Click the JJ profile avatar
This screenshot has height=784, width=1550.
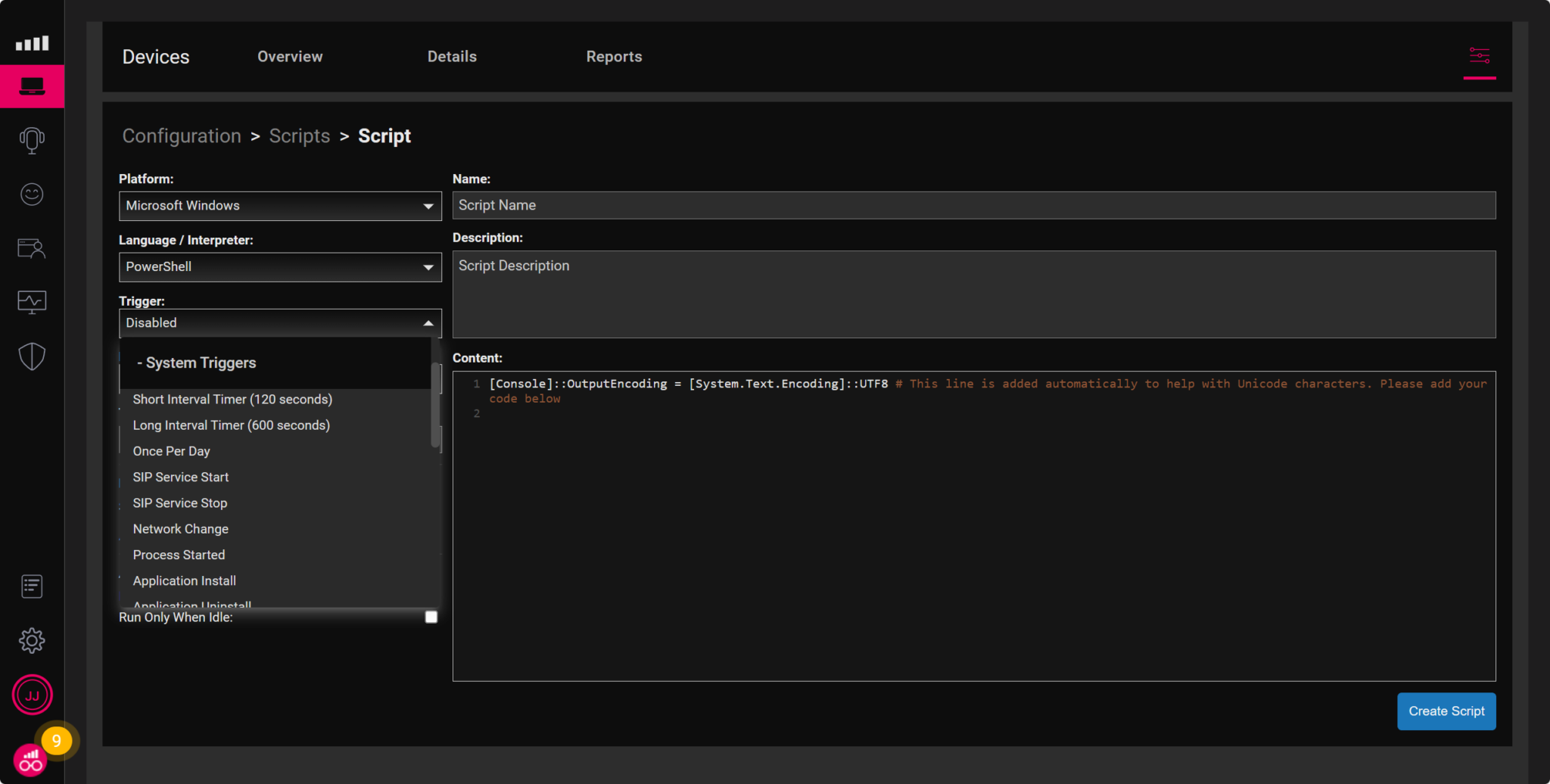[x=32, y=694]
